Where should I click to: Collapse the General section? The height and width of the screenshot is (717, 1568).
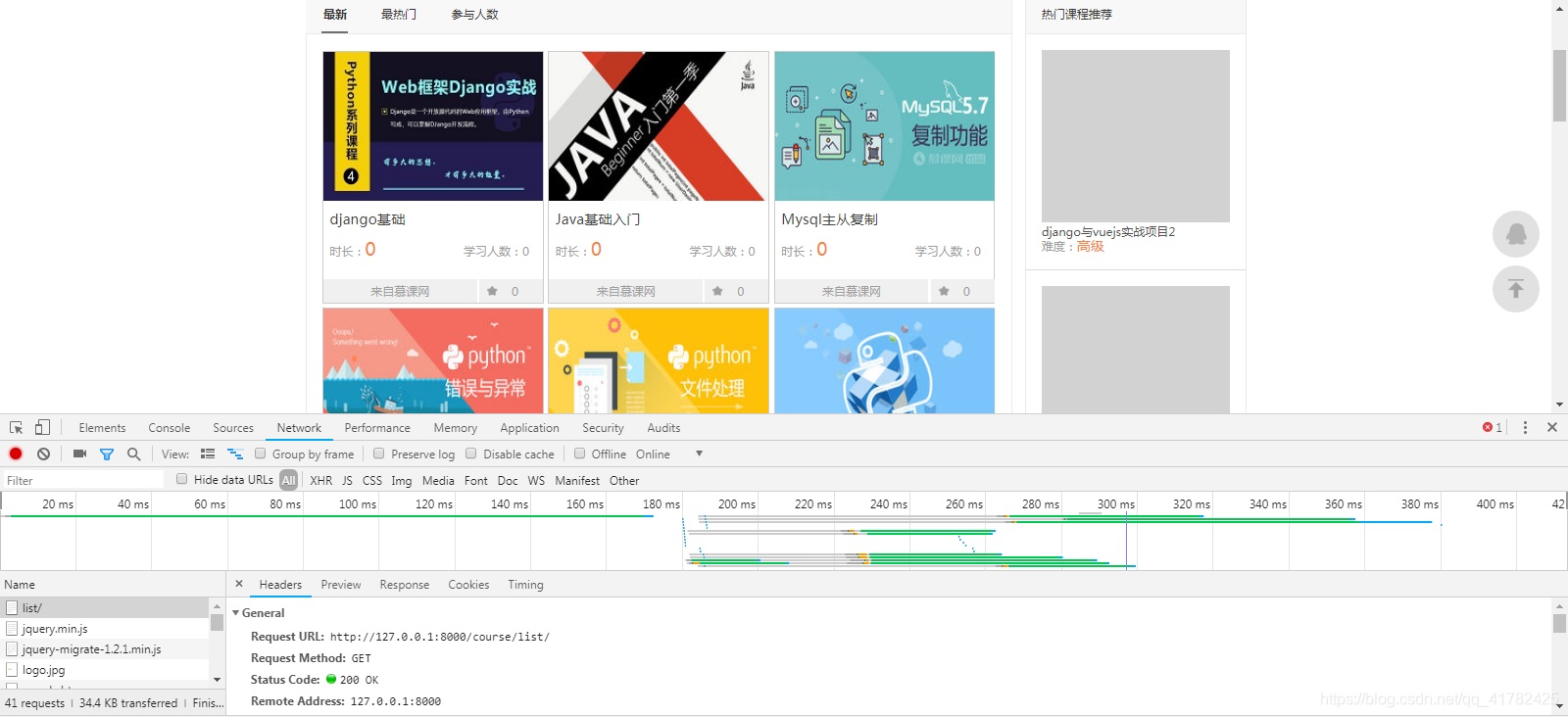pos(235,613)
